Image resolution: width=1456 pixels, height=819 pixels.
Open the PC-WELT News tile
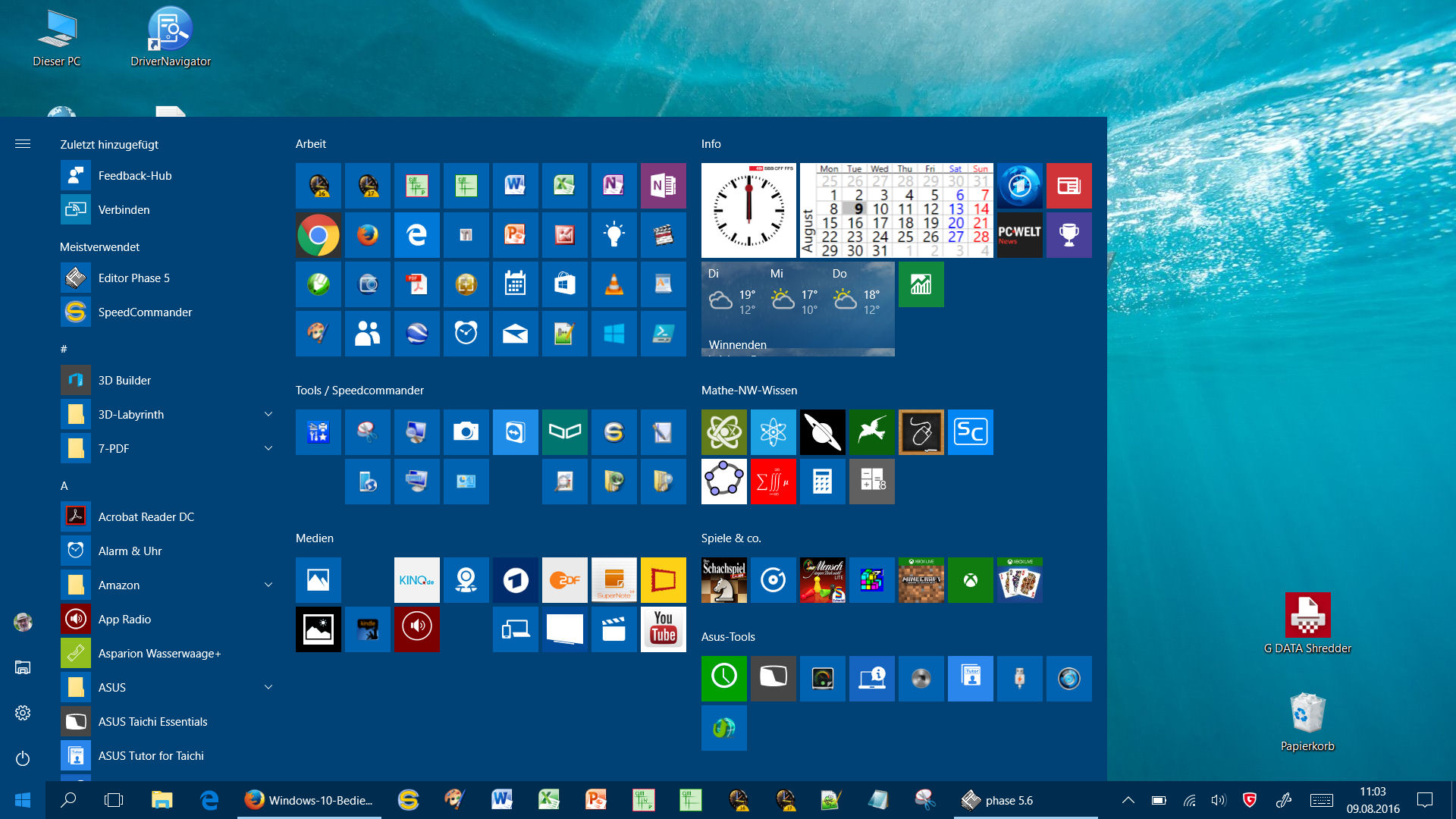click(1019, 235)
